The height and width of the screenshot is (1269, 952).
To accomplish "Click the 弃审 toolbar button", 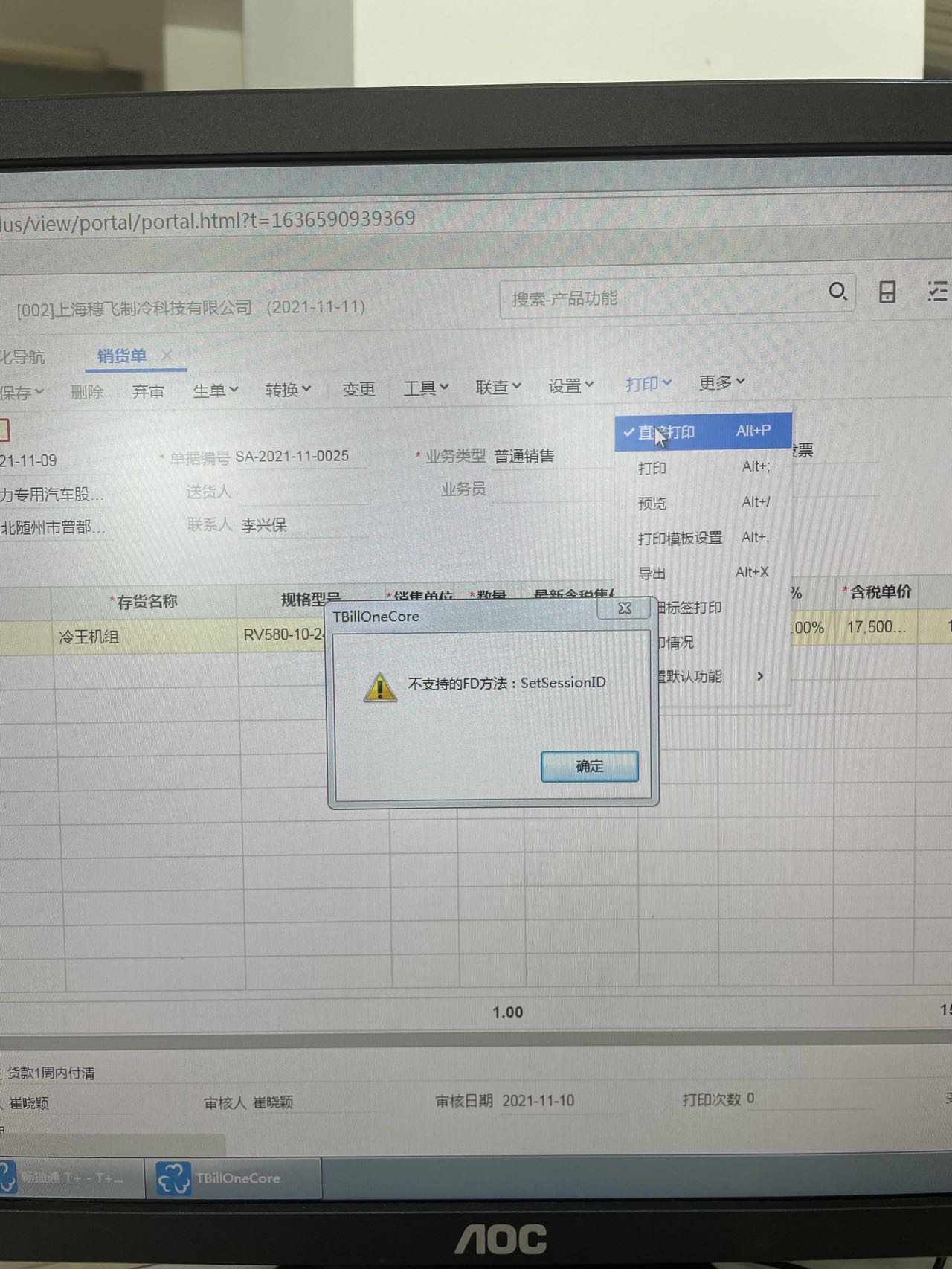I will click(x=147, y=391).
